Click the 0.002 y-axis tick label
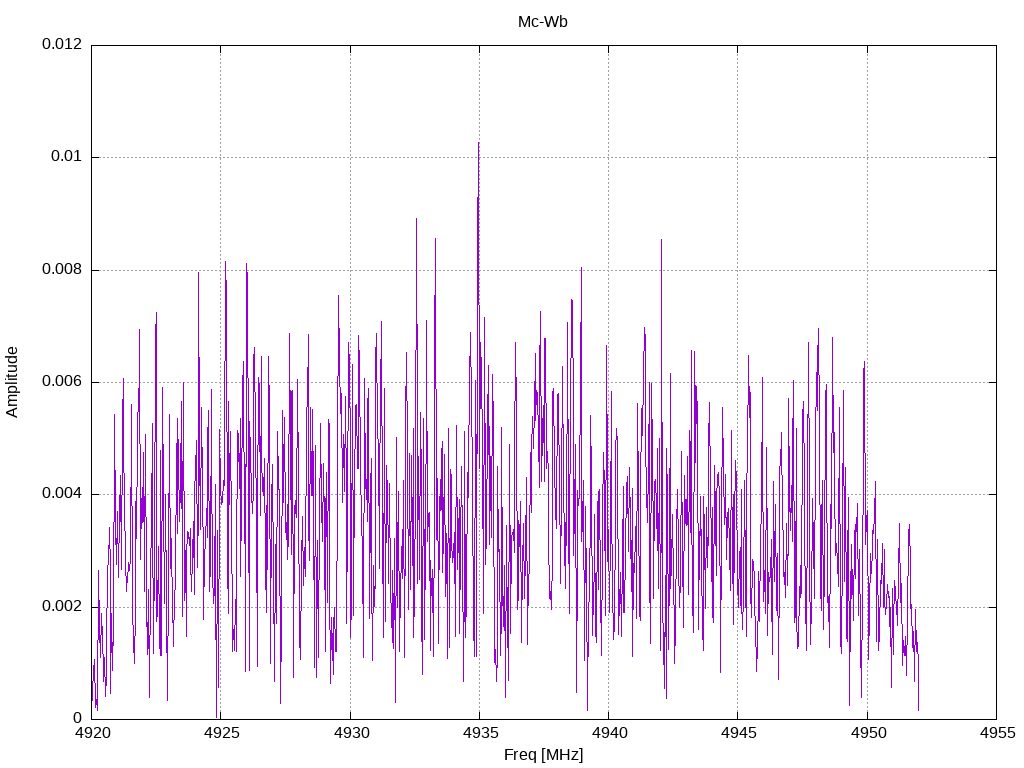Viewport: 1024px width, 768px height. click(62, 606)
